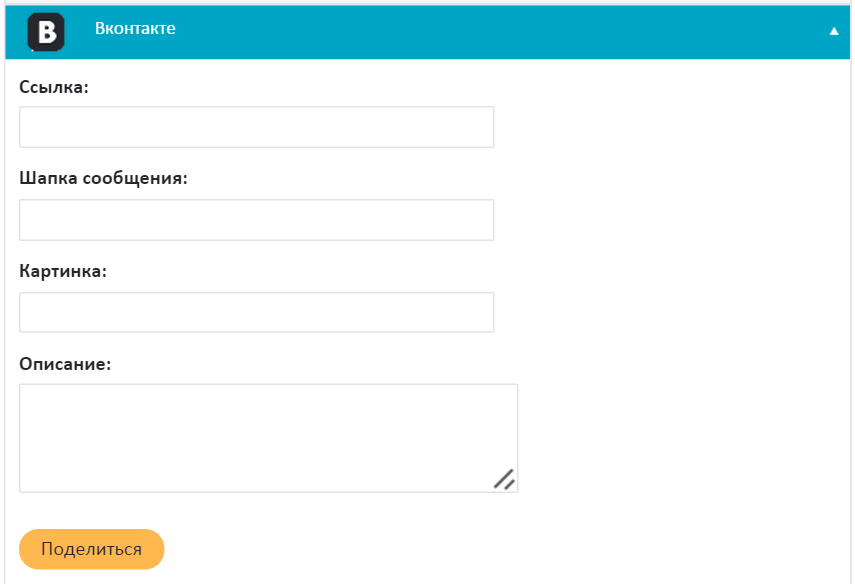Click the picture URL field
The width and height of the screenshot is (855, 584).
pyautogui.click(x=256, y=312)
